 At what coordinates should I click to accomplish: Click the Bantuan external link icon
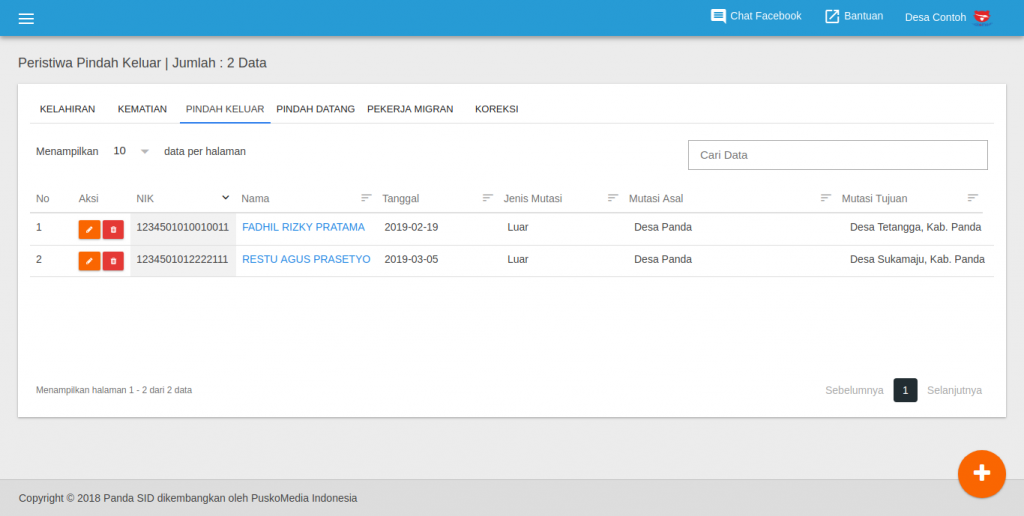(x=832, y=16)
